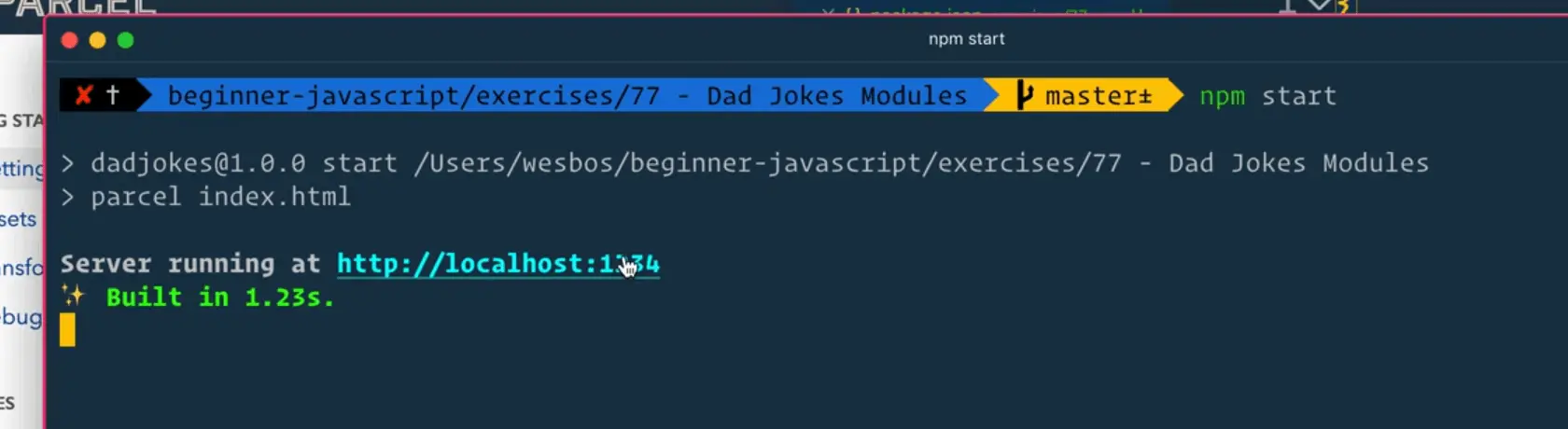Image resolution: width=1568 pixels, height=429 pixels.
Task: Click the red X status icon in prompt
Action: (x=84, y=95)
